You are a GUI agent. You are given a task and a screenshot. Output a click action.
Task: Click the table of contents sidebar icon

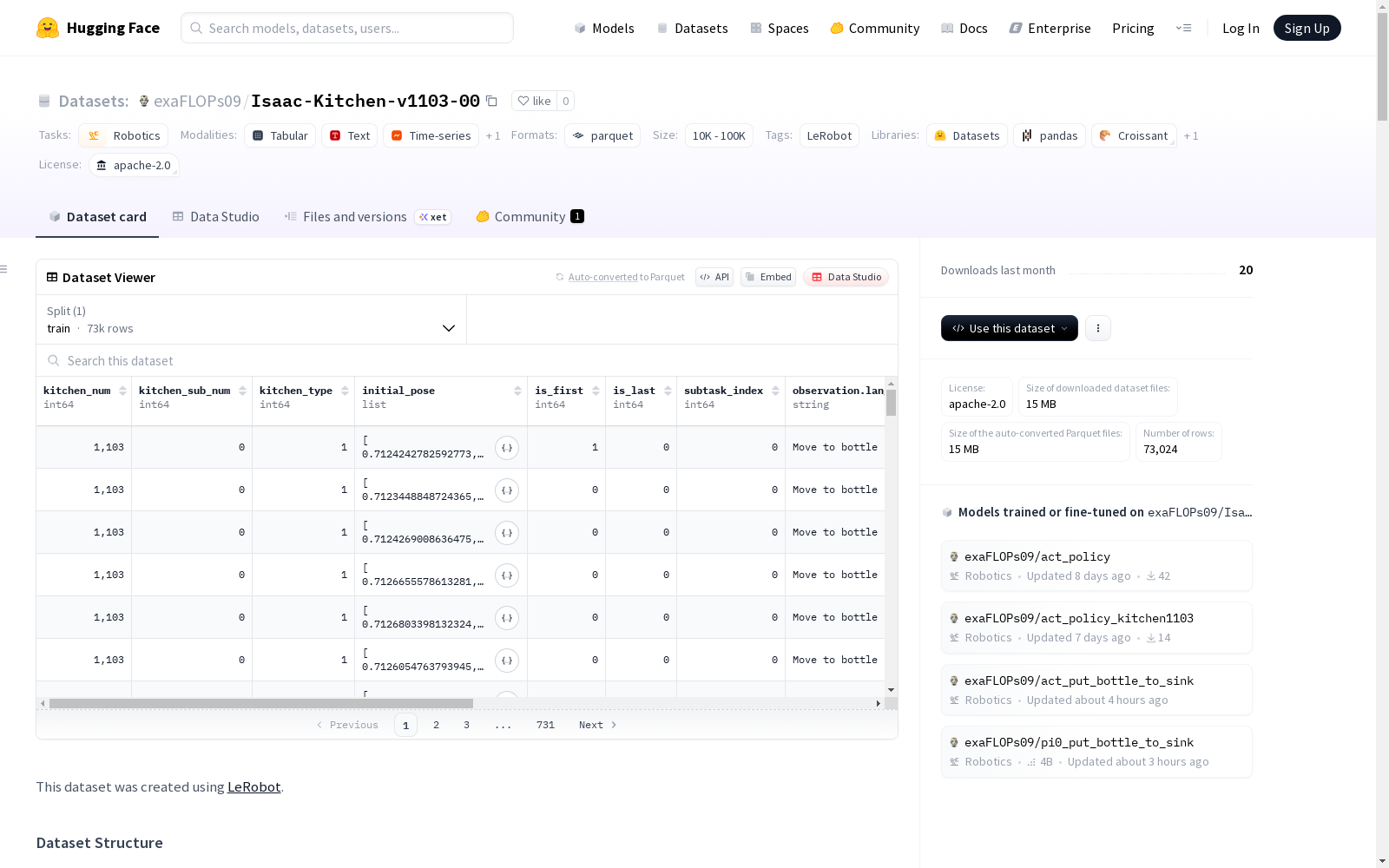pyautogui.click(x=3, y=269)
